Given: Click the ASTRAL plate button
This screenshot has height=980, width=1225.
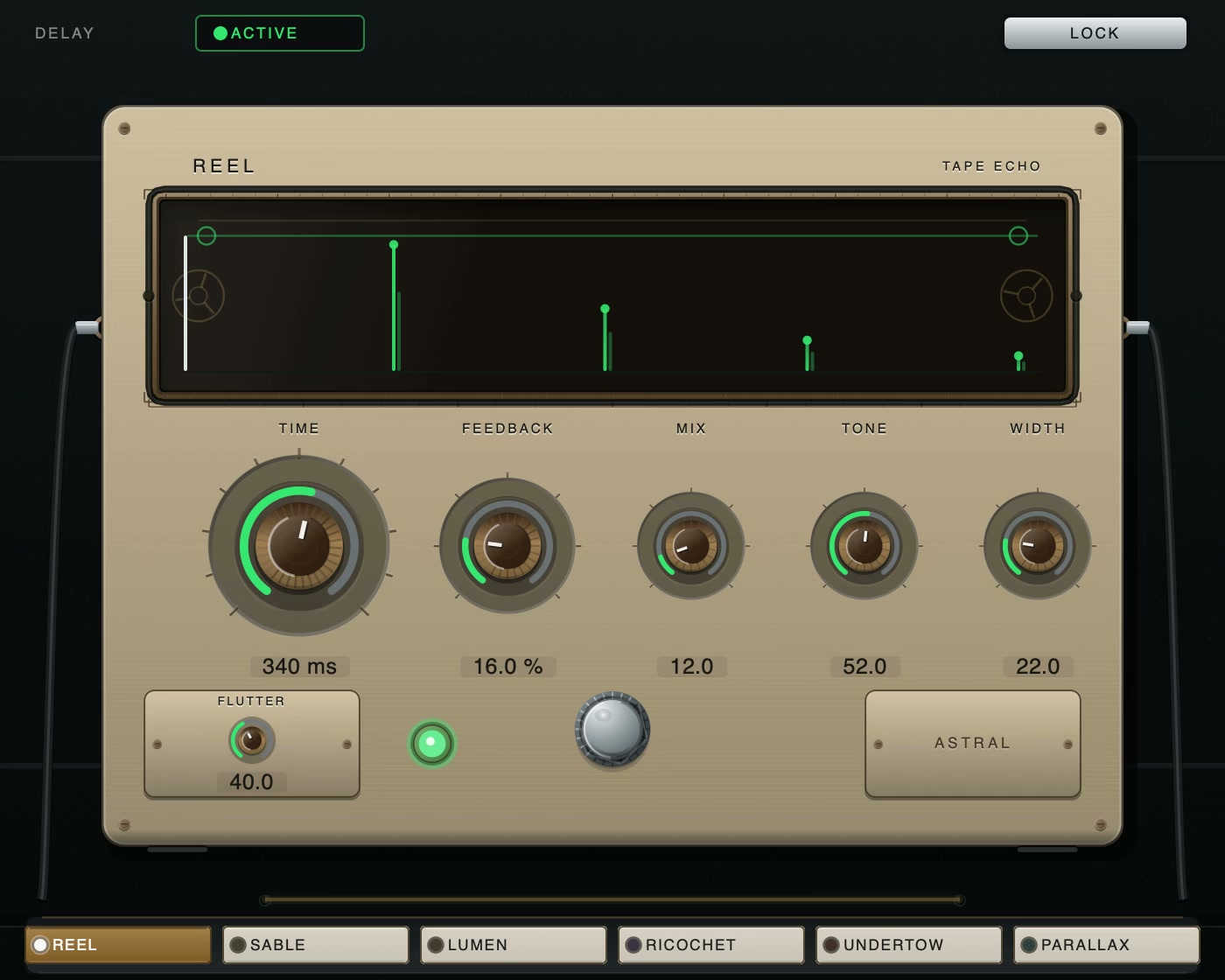Looking at the screenshot, I should coord(973,744).
